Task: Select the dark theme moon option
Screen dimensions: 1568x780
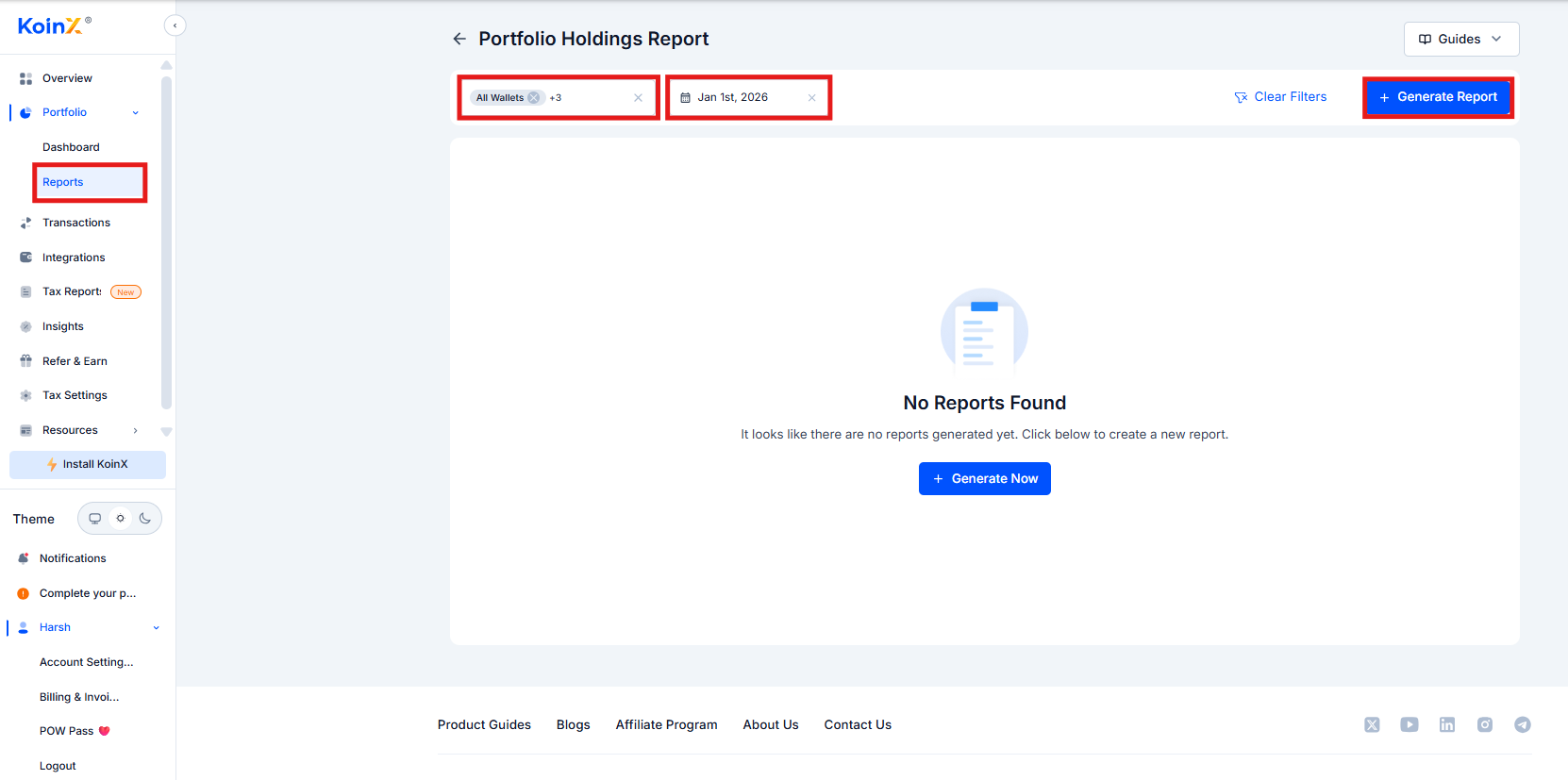Action: [x=145, y=519]
